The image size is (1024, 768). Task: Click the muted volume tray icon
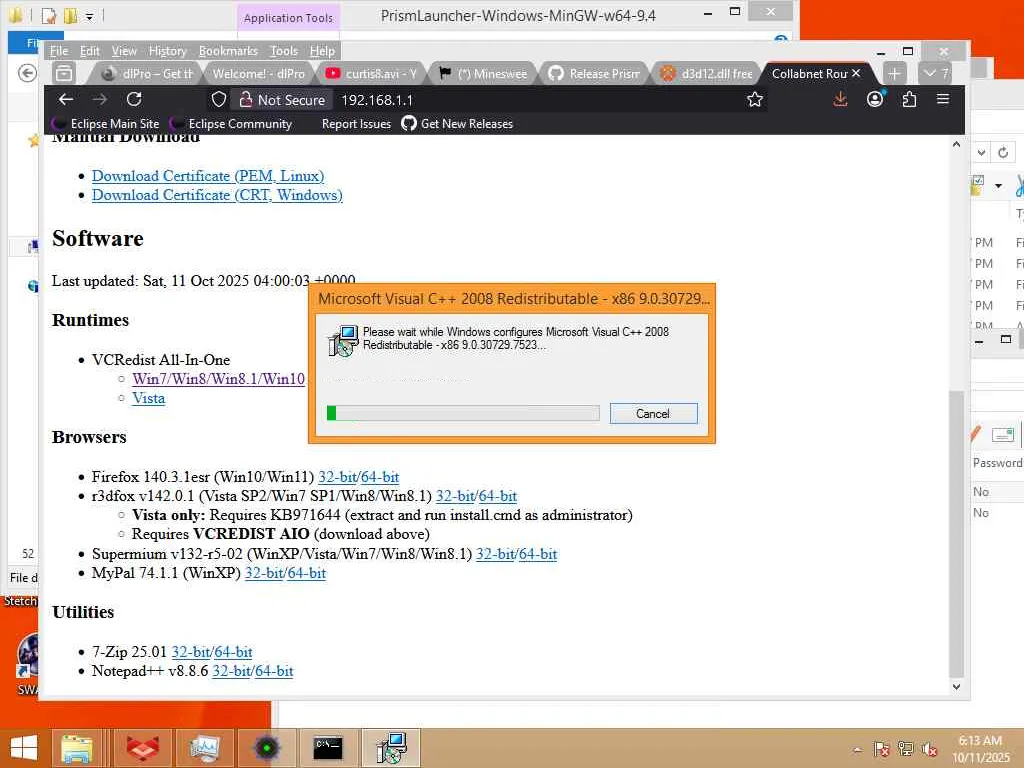(x=929, y=749)
